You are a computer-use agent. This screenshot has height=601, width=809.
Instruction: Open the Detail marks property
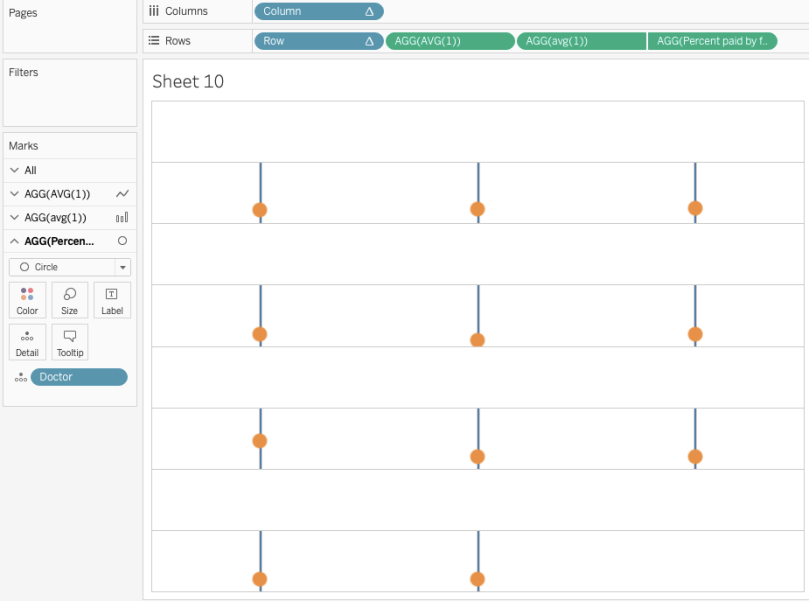click(x=27, y=342)
